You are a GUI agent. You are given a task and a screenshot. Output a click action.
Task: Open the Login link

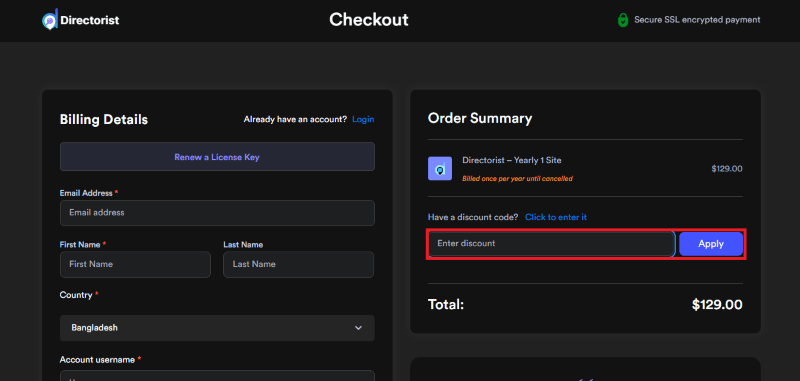pos(363,119)
